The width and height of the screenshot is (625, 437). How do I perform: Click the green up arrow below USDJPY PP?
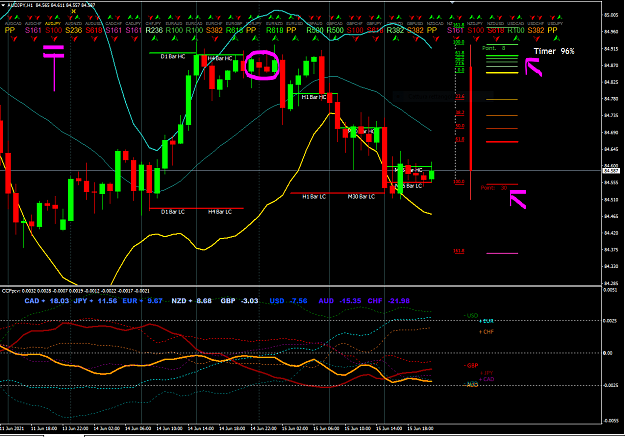[556, 39]
